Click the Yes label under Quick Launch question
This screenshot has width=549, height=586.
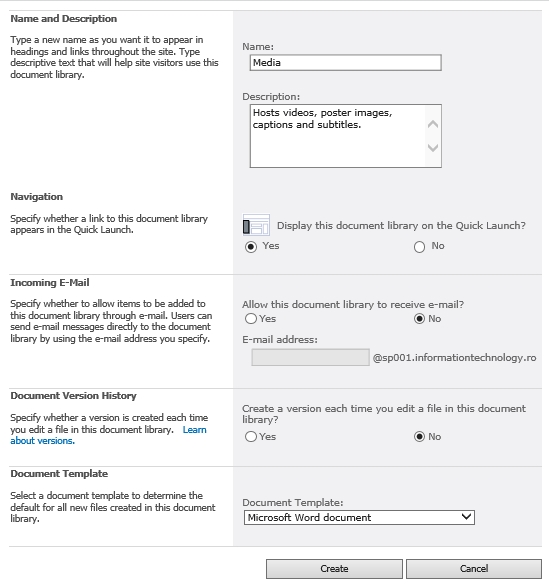coord(271,246)
